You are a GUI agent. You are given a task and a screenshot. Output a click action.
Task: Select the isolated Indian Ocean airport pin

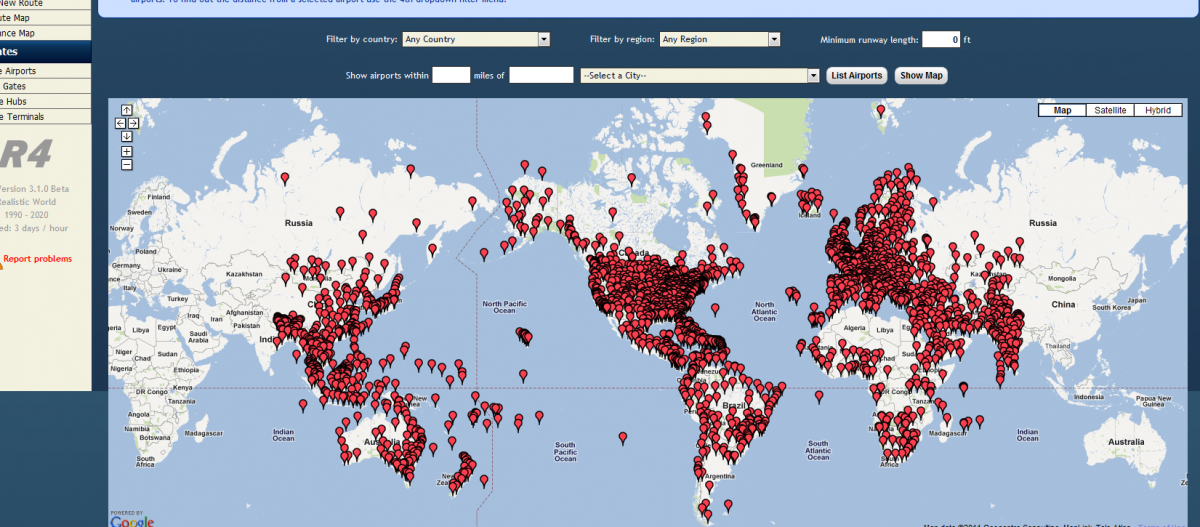(x=303, y=404)
